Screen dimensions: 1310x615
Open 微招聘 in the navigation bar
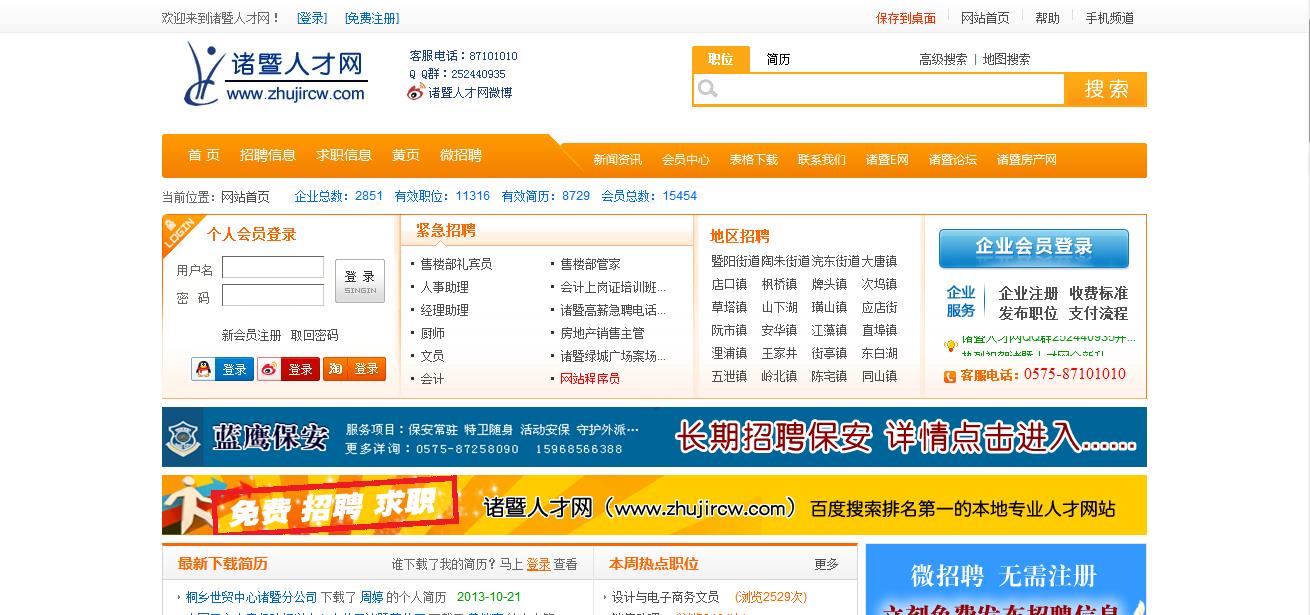tap(461, 155)
